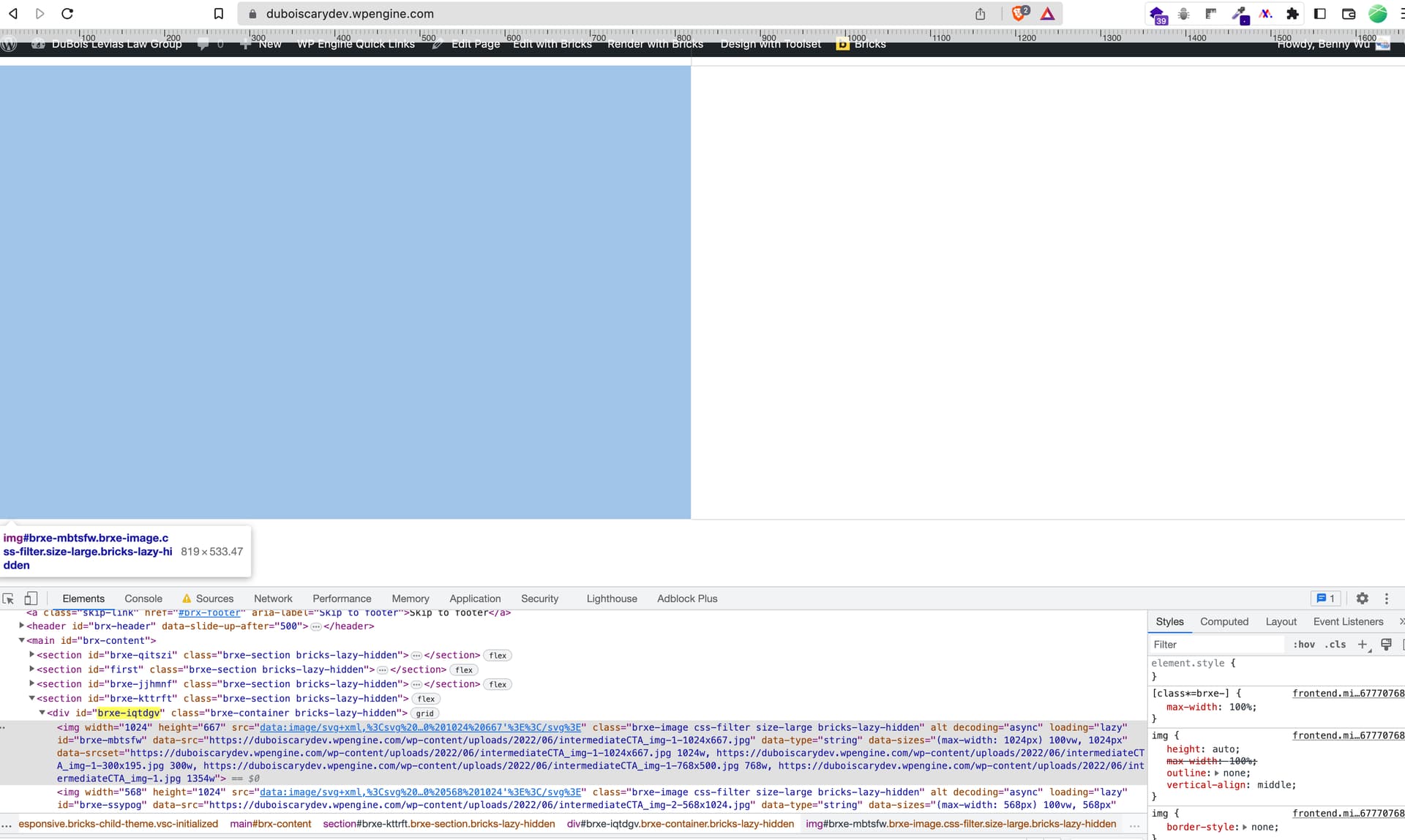Click the browser extensions puzzle icon
This screenshot has width=1405, height=840.
[x=1292, y=13]
